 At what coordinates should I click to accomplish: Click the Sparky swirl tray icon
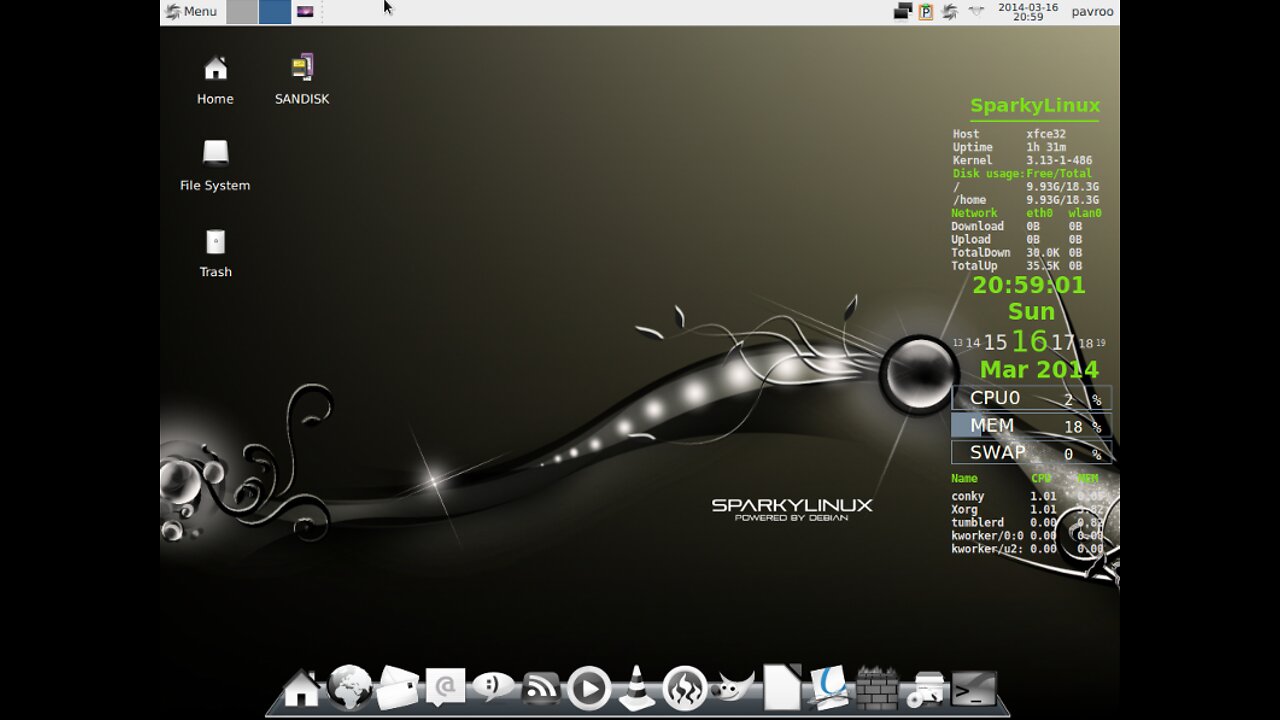click(950, 12)
